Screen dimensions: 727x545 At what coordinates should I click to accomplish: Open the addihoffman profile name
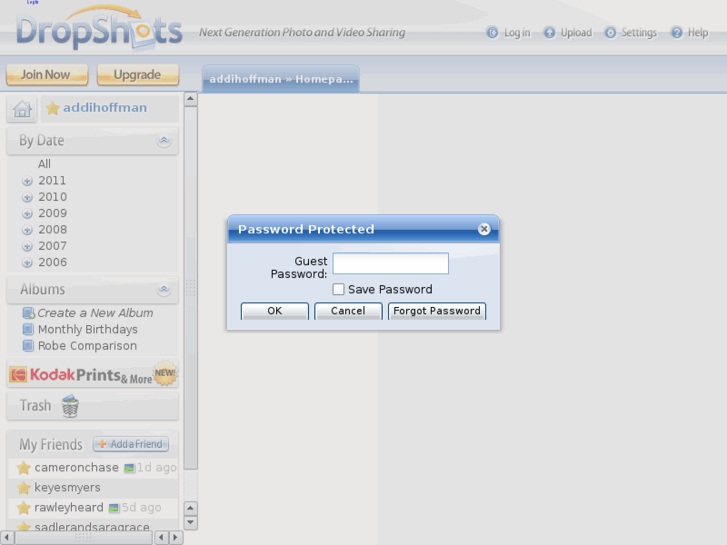pos(105,108)
